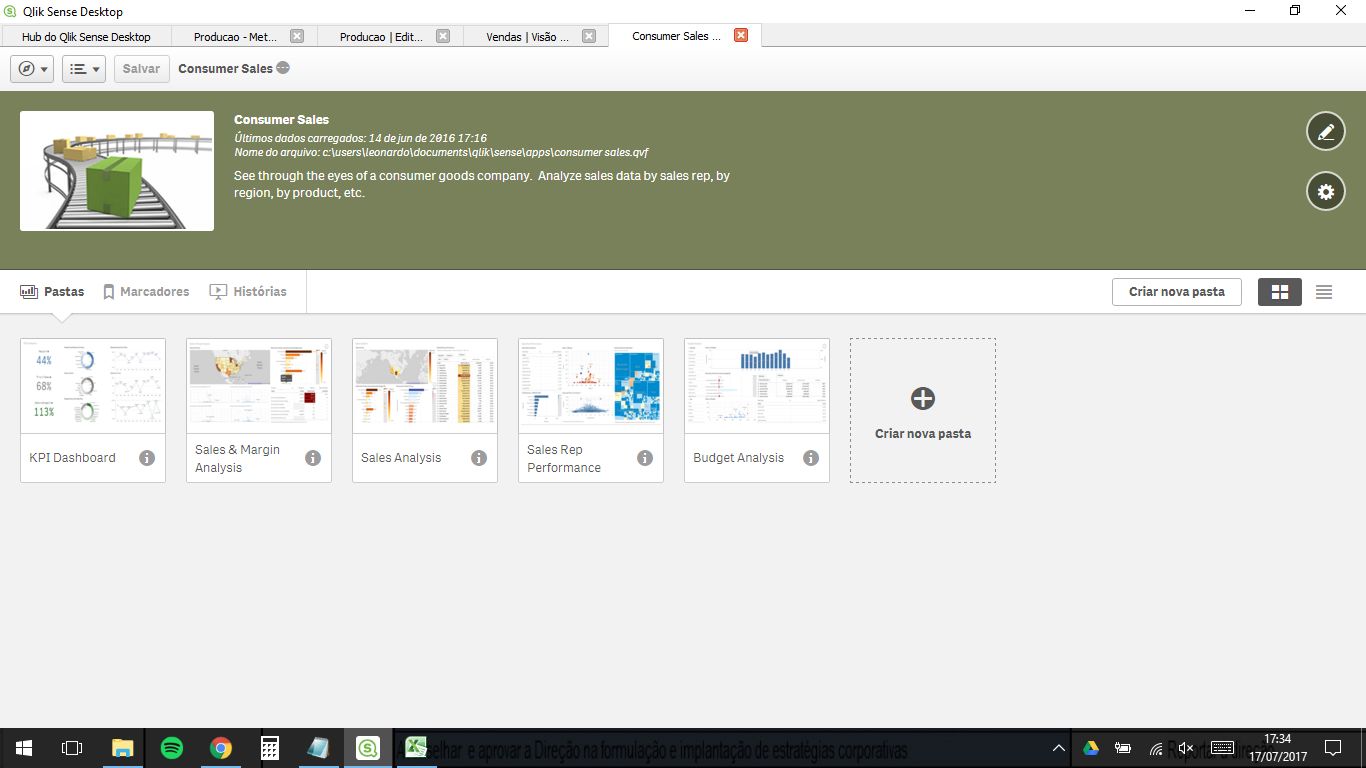This screenshot has width=1366, height=768.
Task: Open Excel from the taskbar
Action: coord(416,748)
